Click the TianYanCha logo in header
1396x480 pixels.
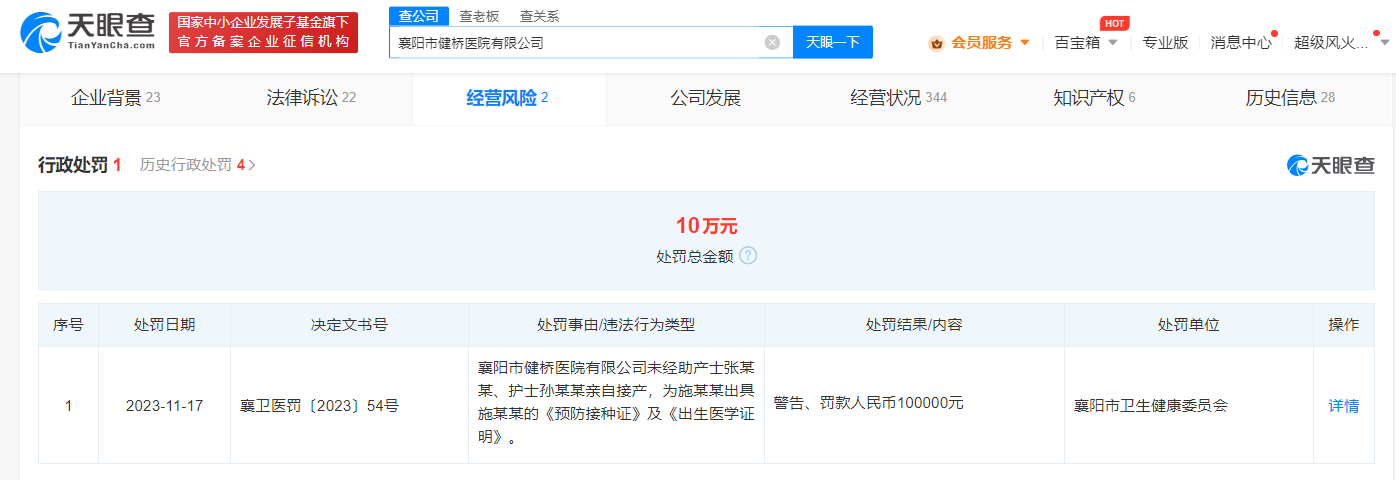point(88,32)
